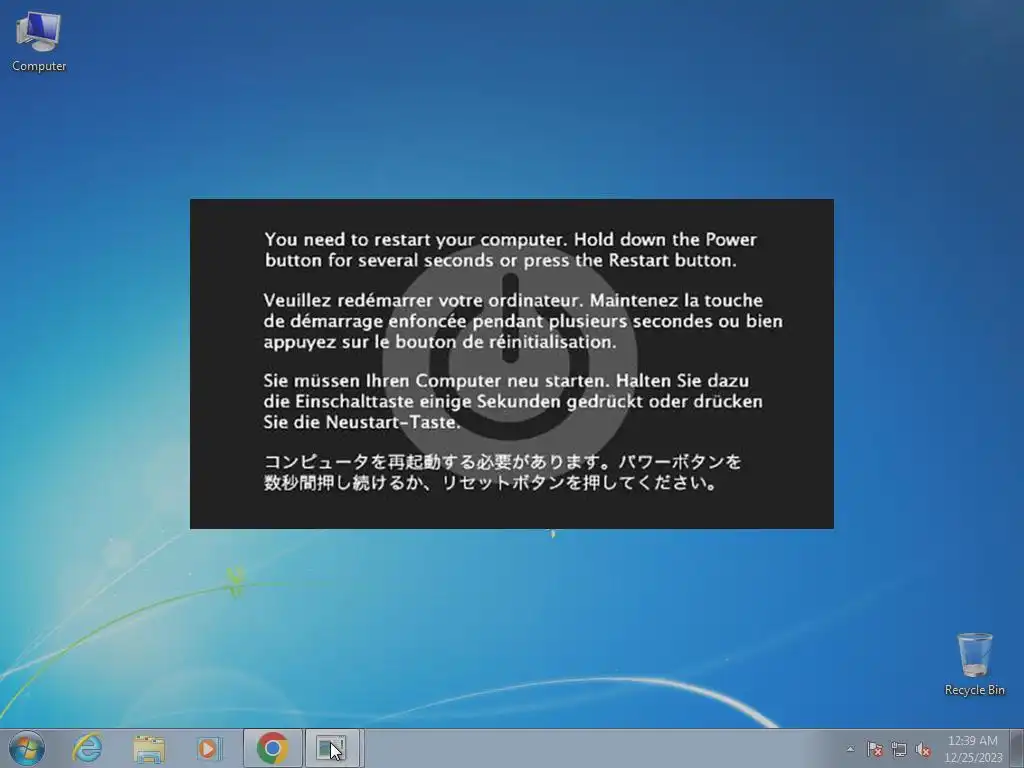Switch to Google Chrome on the taskbar

click(x=272, y=748)
